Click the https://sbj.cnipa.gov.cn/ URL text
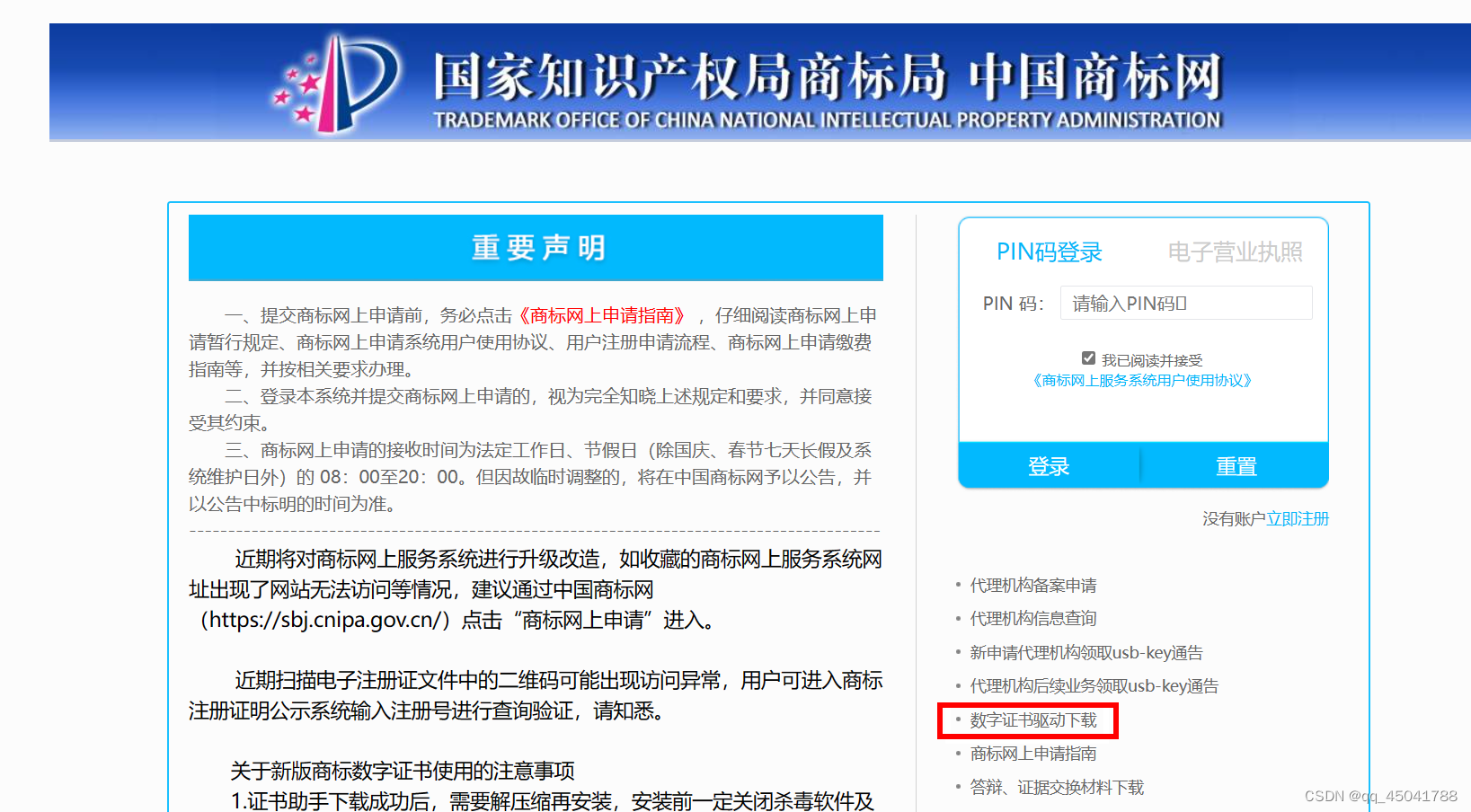The image size is (1471, 812). point(324,620)
